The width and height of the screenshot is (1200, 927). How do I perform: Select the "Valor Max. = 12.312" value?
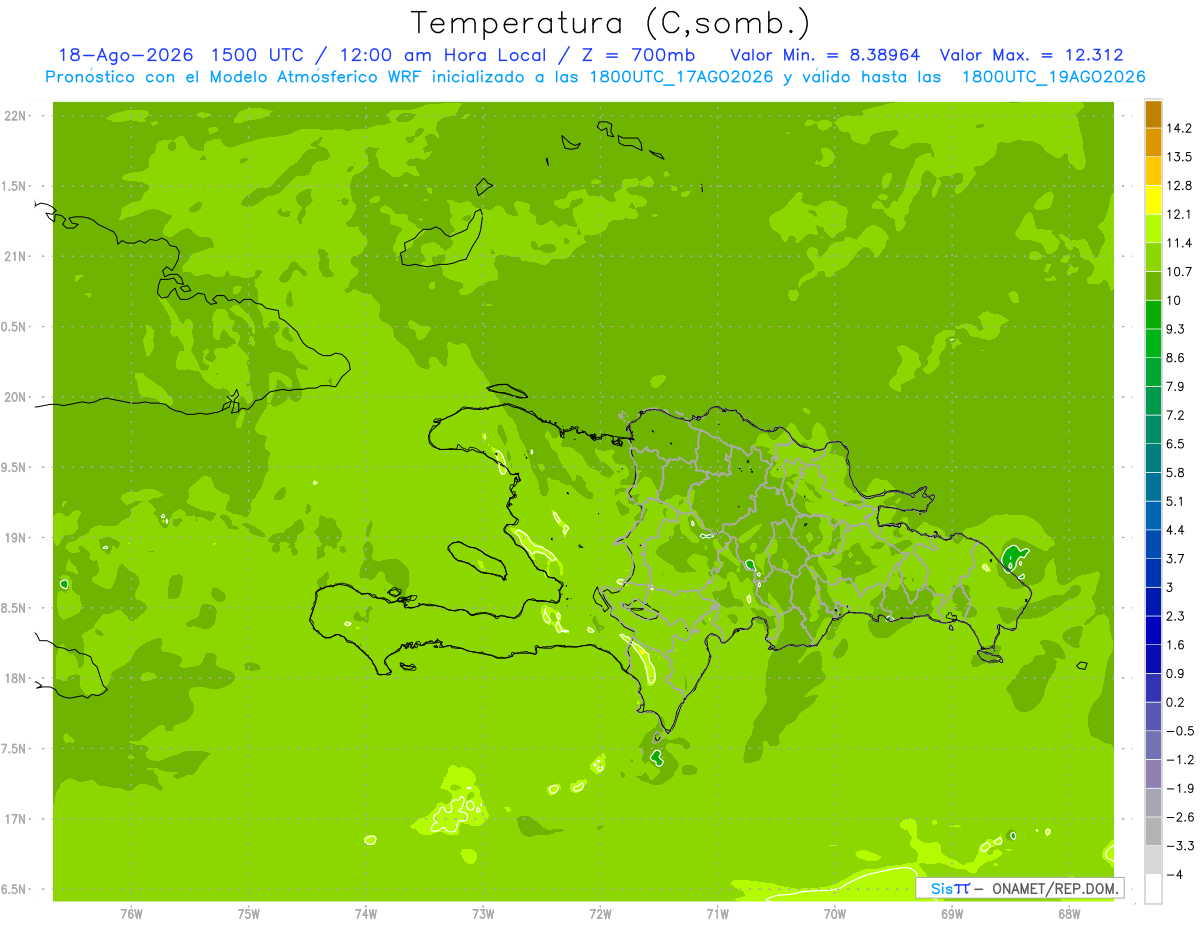click(x=1031, y=56)
